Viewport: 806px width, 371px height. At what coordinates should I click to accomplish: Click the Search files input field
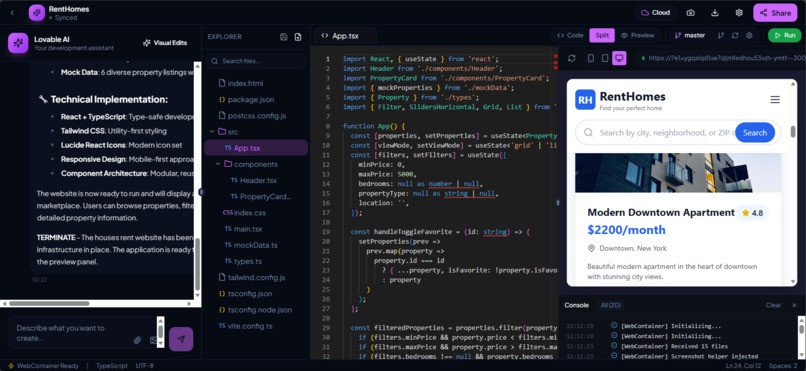click(257, 61)
